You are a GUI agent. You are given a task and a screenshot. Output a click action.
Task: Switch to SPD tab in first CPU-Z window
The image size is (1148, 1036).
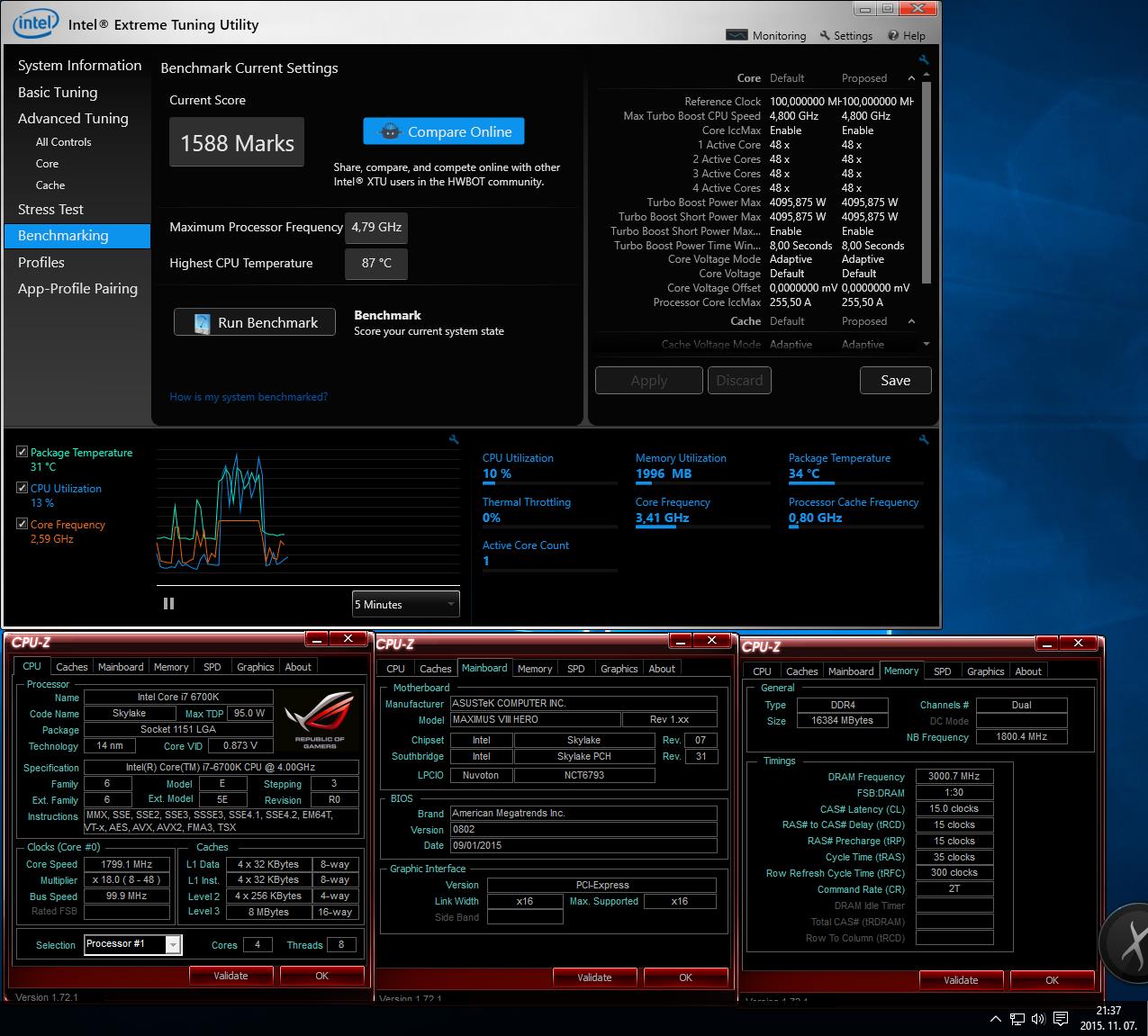point(212,667)
